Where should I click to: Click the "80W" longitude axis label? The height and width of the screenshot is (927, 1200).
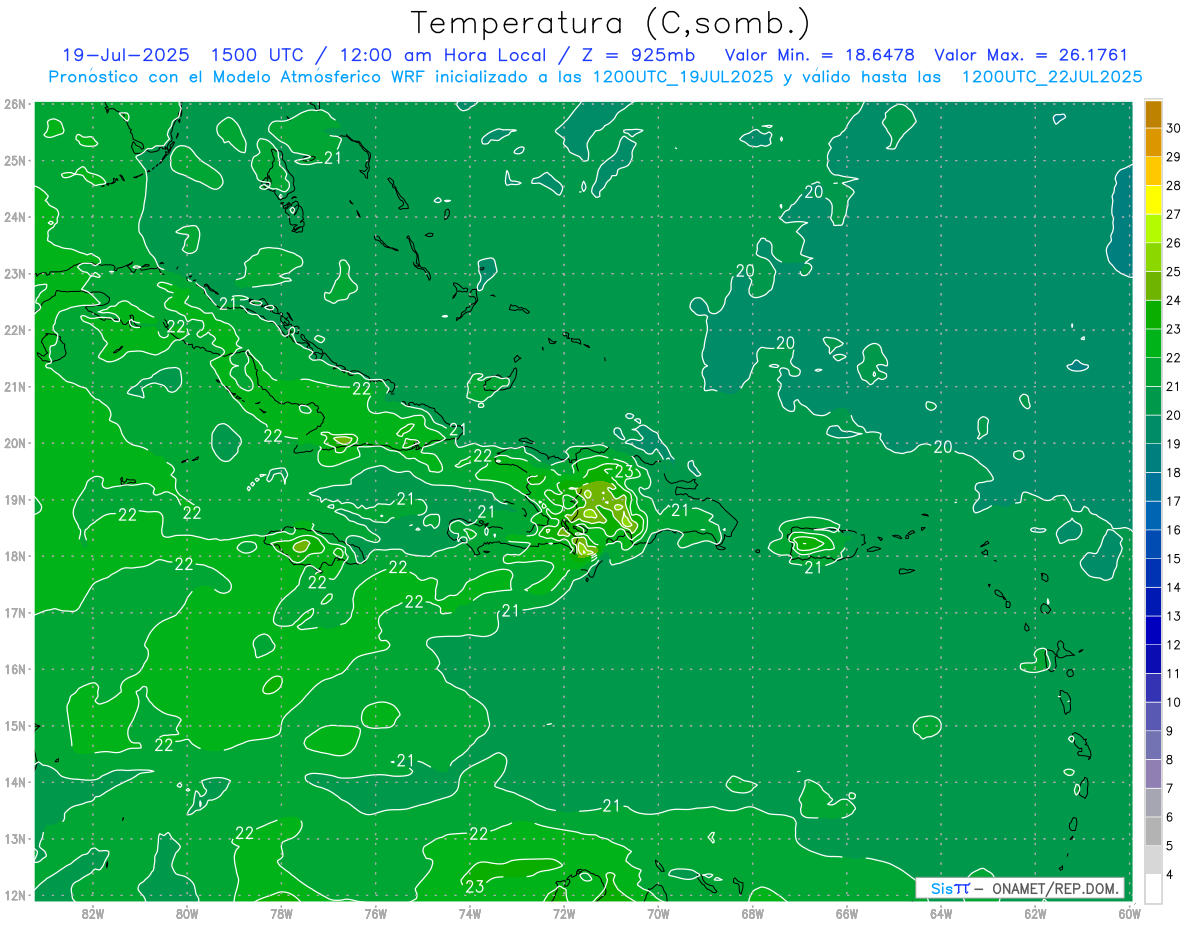[x=186, y=912]
